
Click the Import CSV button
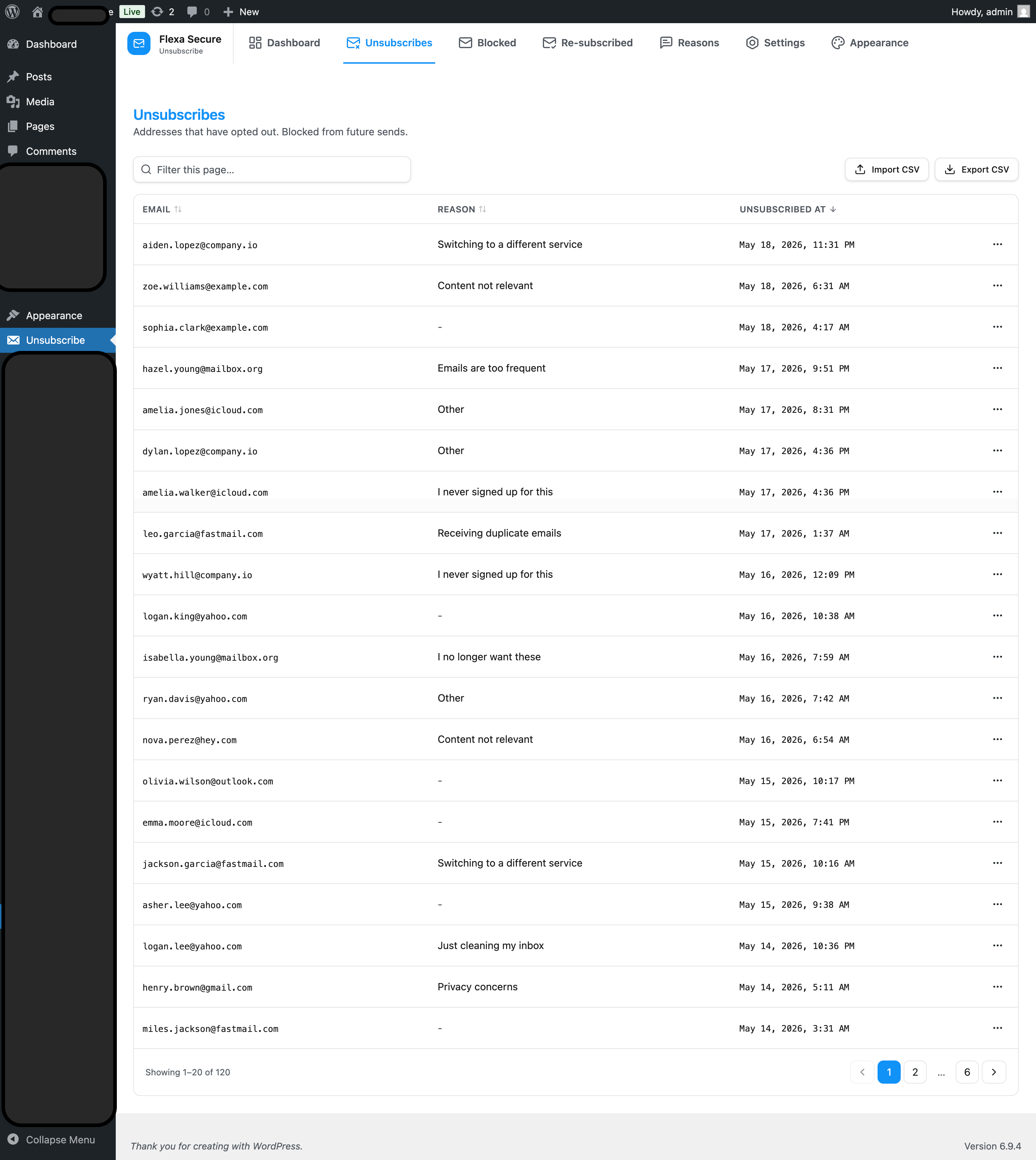[x=886, y=170]
